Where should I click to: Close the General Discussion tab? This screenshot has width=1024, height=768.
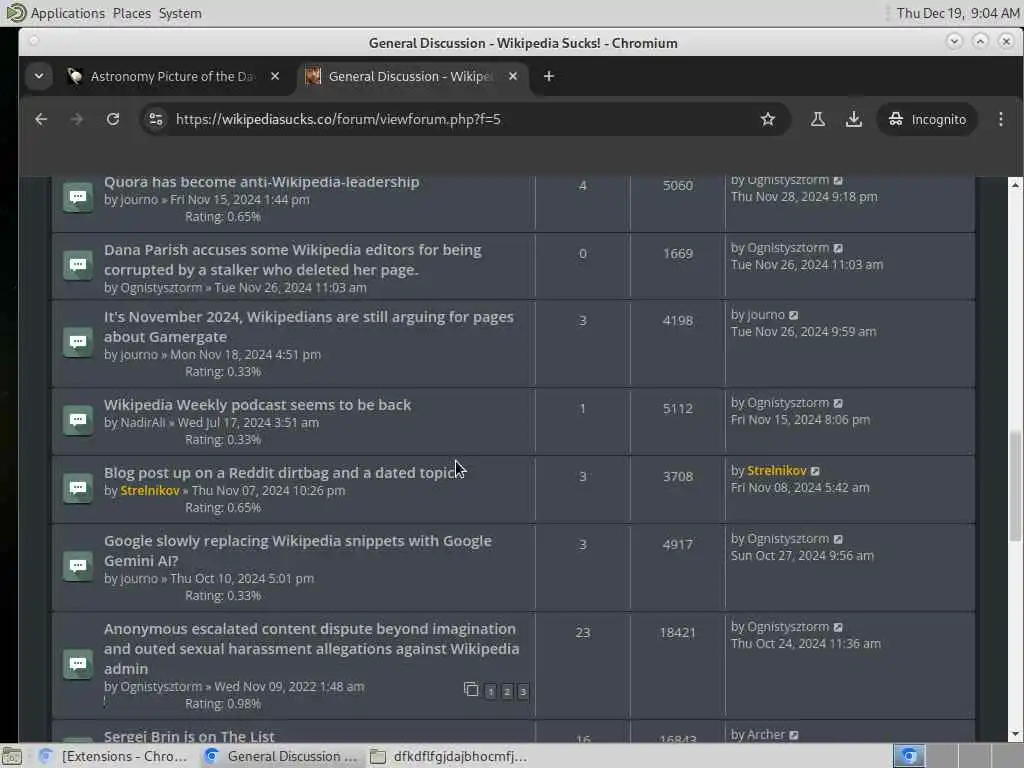pyautogui.click(x=513, y=76)
